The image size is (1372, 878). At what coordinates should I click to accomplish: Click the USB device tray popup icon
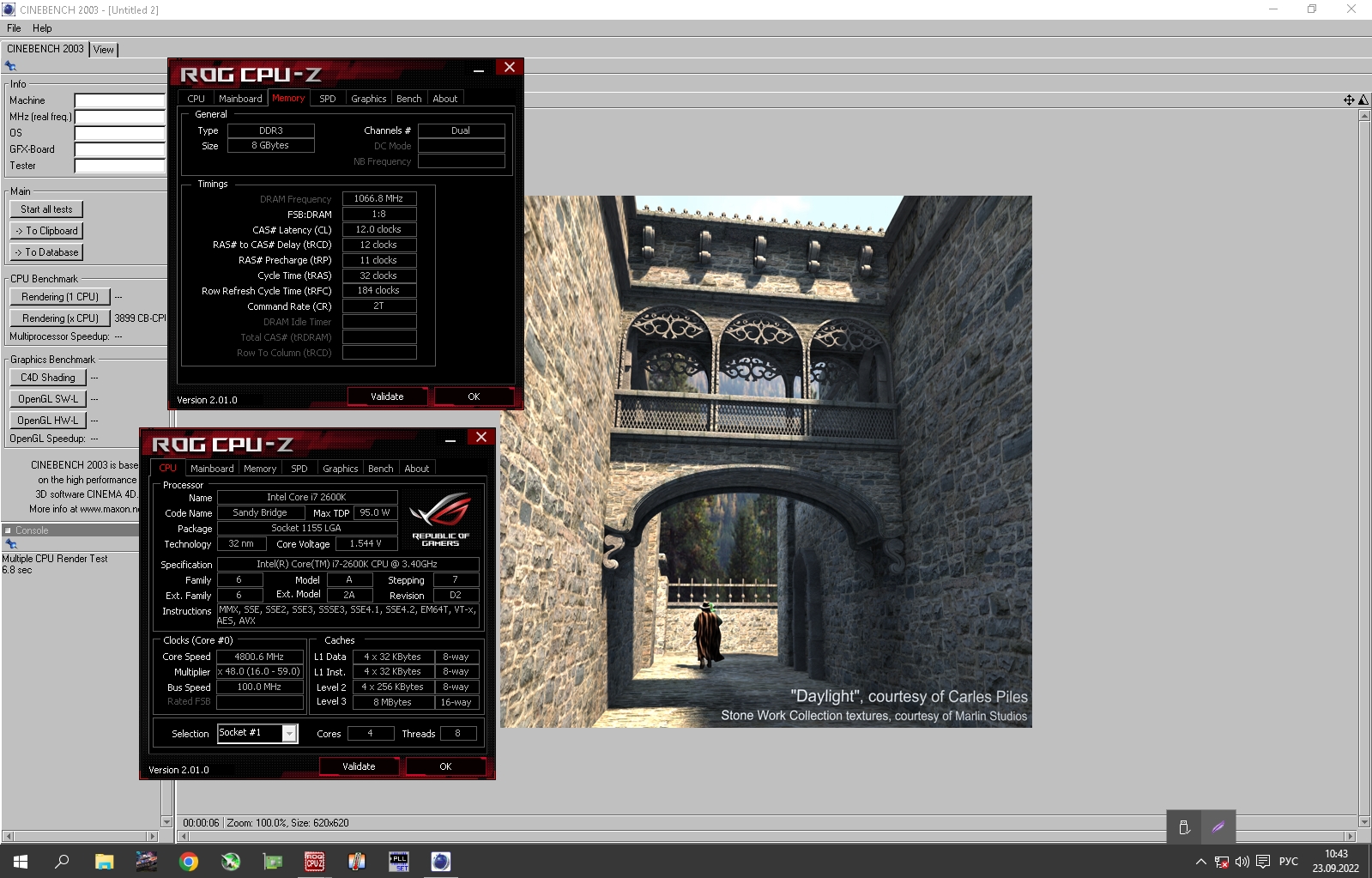click(1184, 827)
